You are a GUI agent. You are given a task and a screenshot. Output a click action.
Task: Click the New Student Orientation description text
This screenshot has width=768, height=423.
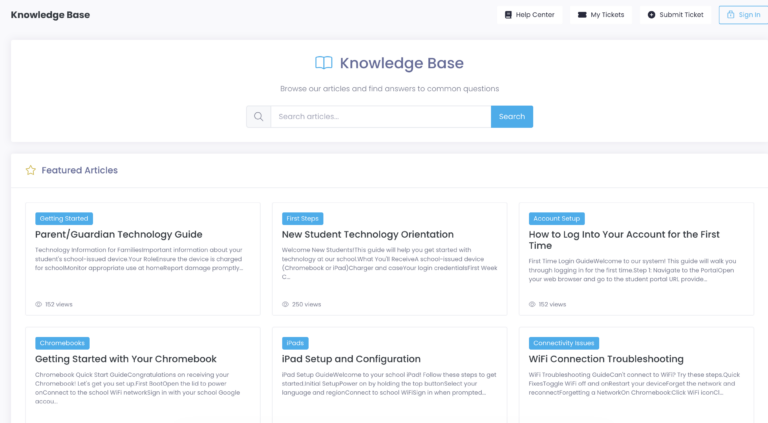(x=389, y=263)
